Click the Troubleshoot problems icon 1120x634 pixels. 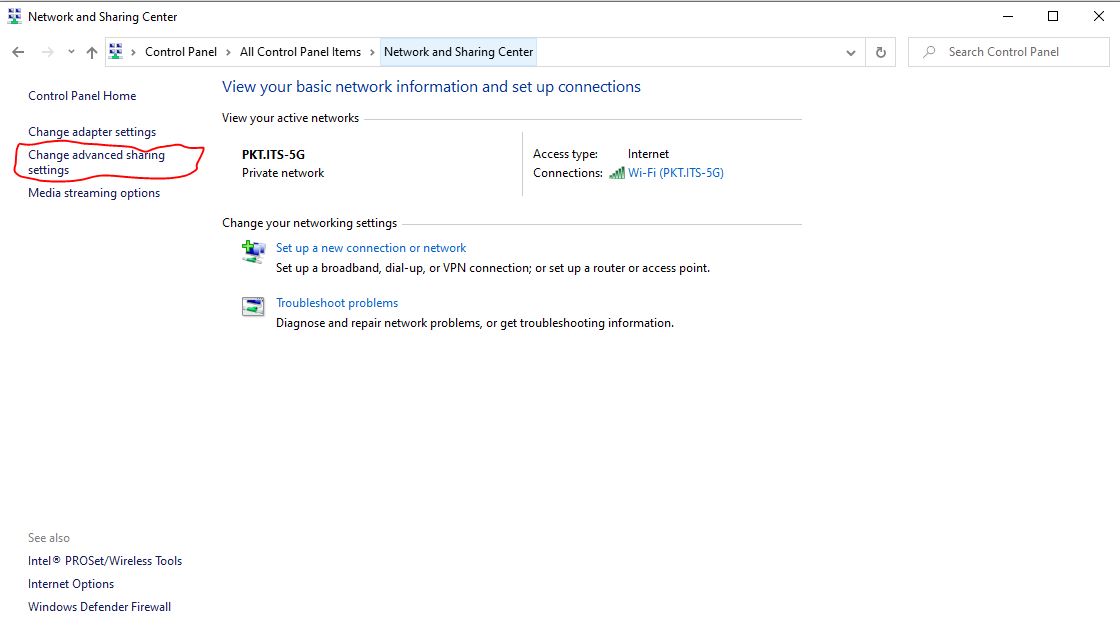coord(254,307)
